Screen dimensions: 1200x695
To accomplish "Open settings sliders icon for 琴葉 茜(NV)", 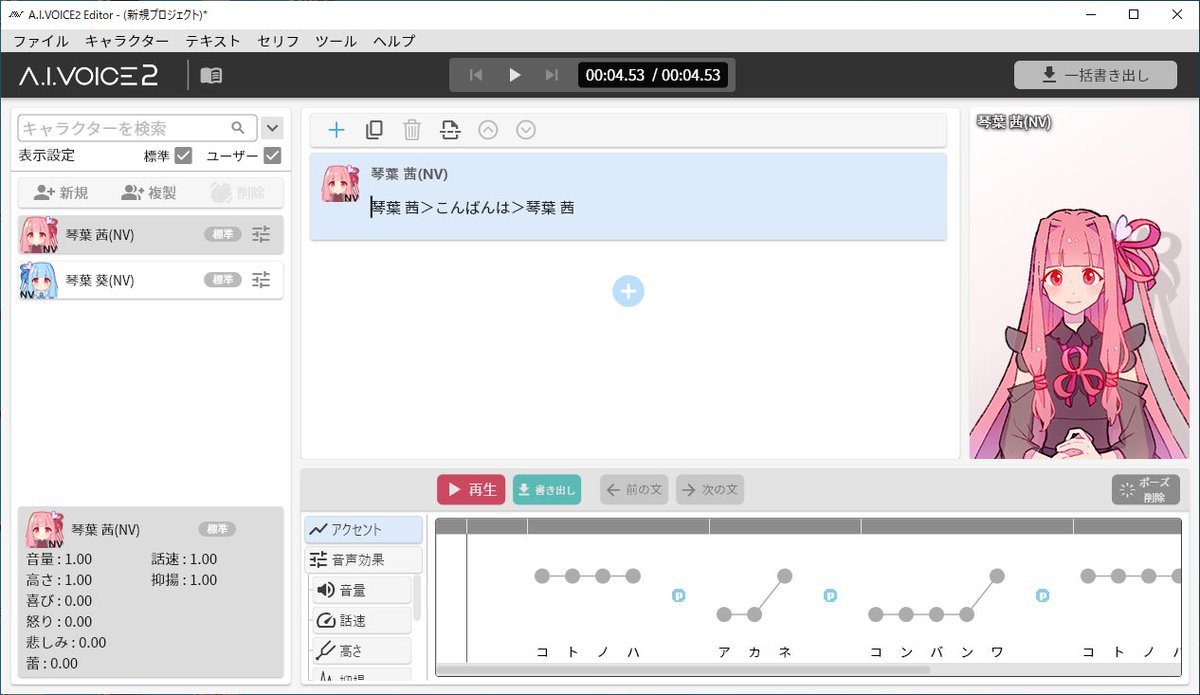I will coord(261,234).
